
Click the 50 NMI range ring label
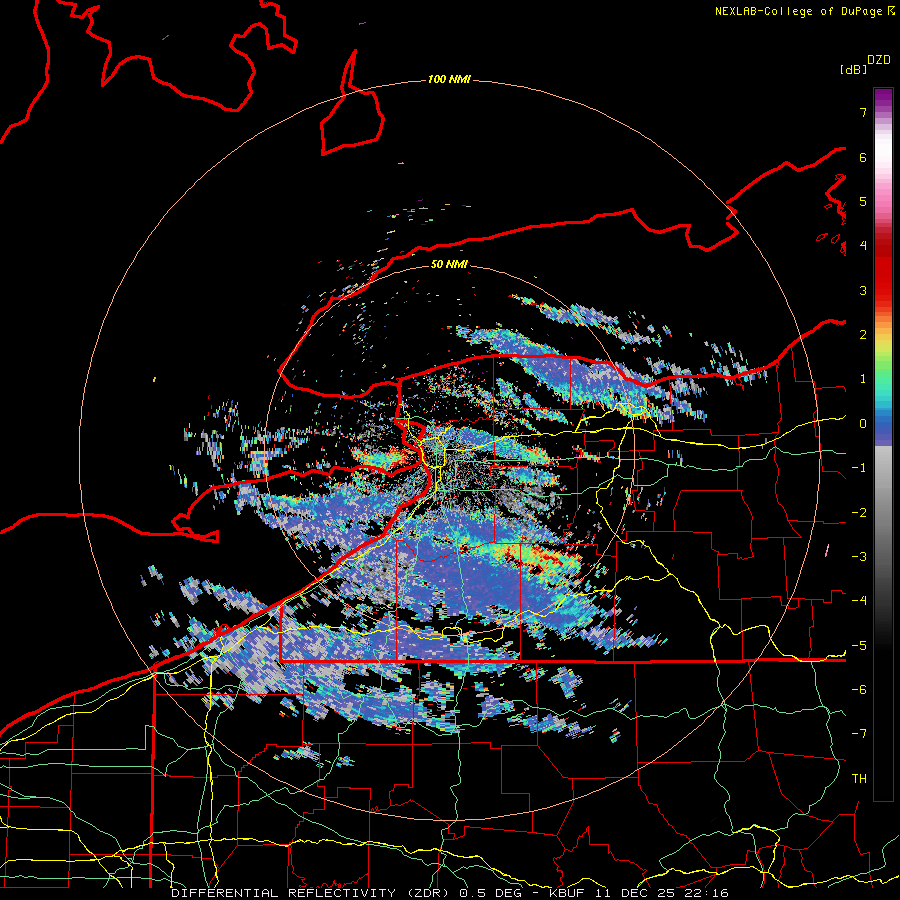coord(449,264)
